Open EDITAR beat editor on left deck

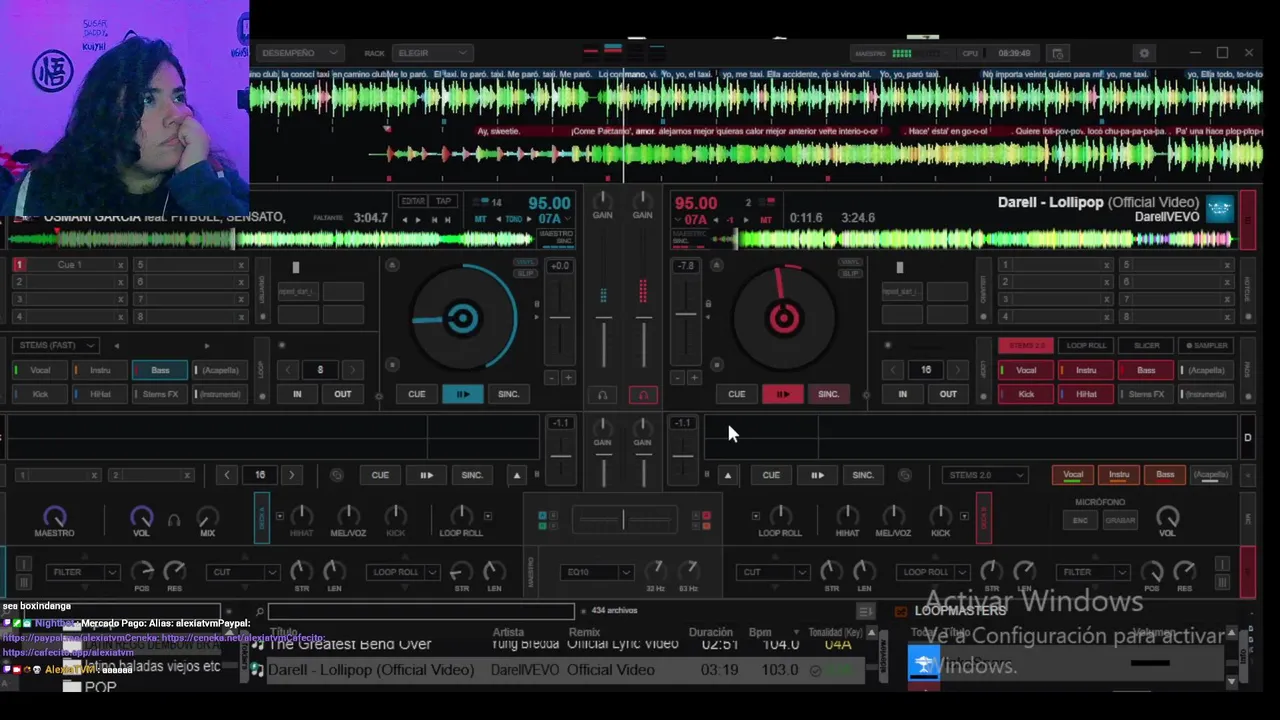[413, 201]
